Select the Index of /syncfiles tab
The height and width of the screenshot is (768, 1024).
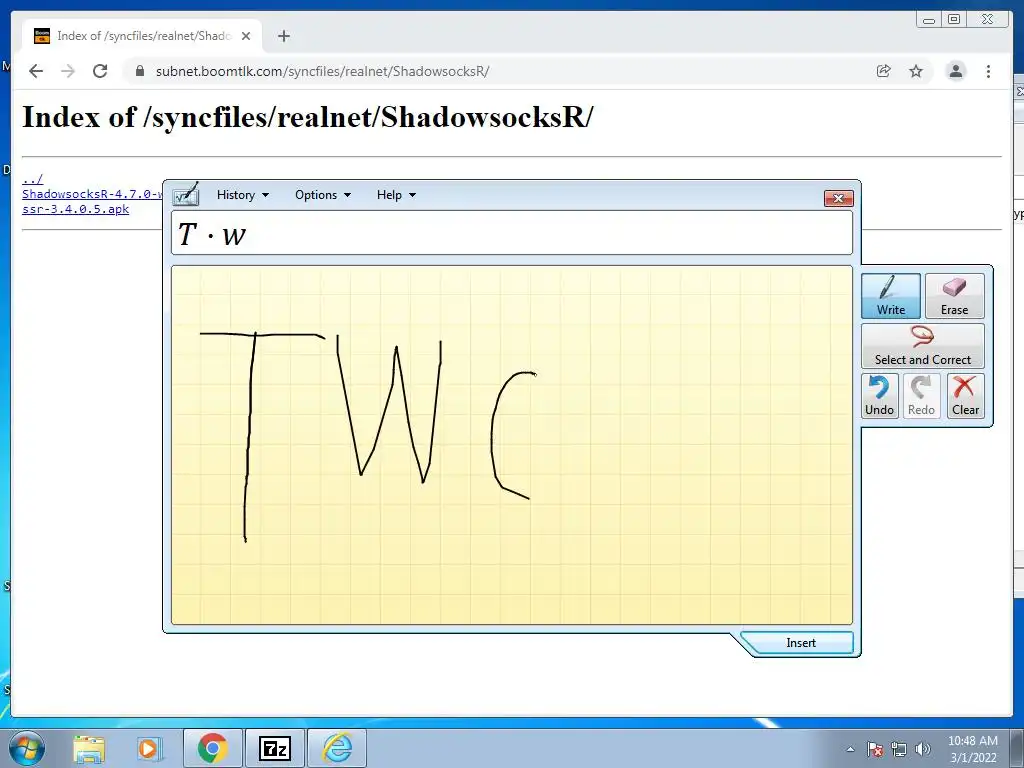[x=142, y=36]
